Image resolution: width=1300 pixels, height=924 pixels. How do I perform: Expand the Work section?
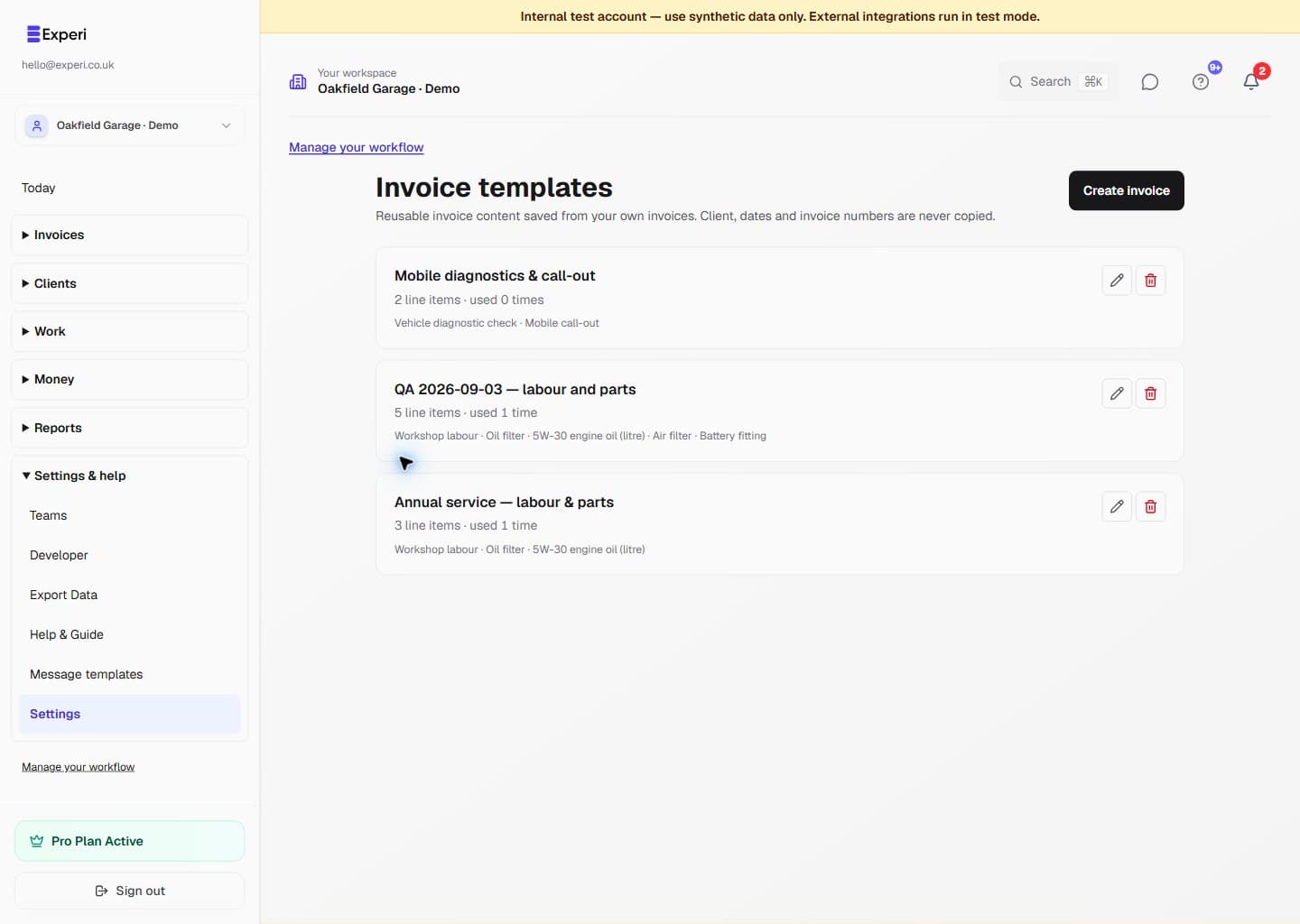coord(129,331)
